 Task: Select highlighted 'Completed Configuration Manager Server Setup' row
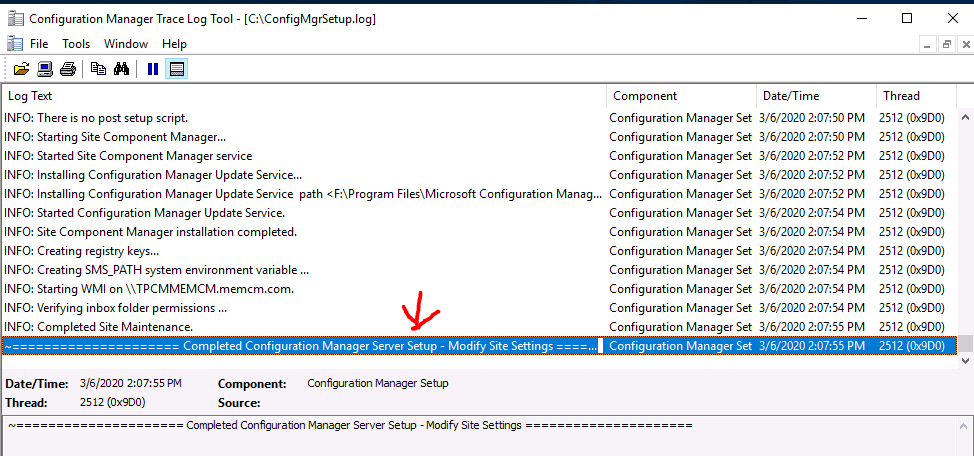tap(479, 345)
